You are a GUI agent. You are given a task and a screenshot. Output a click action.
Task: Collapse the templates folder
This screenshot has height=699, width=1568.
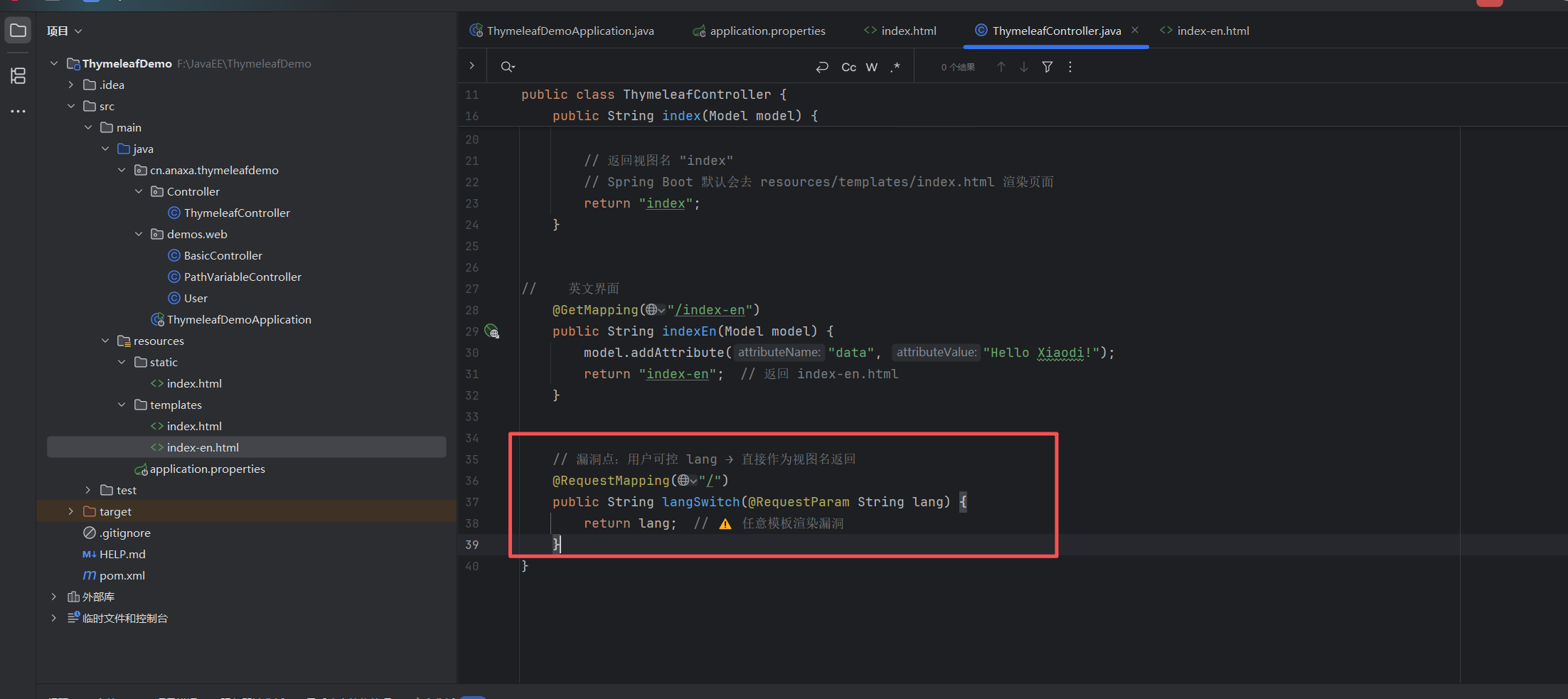pyautogui.click(x=122, y=405)
